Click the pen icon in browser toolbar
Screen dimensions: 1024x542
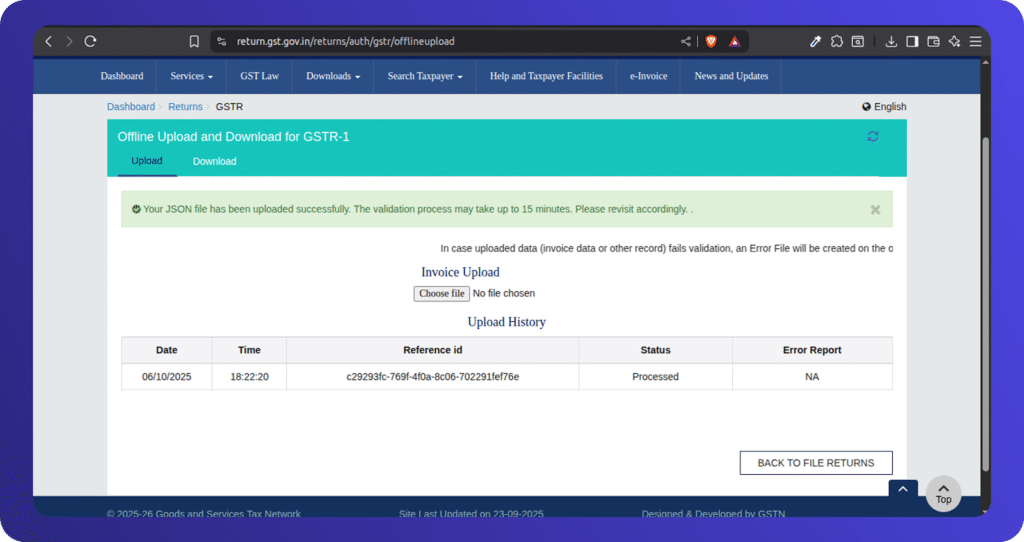815,41
